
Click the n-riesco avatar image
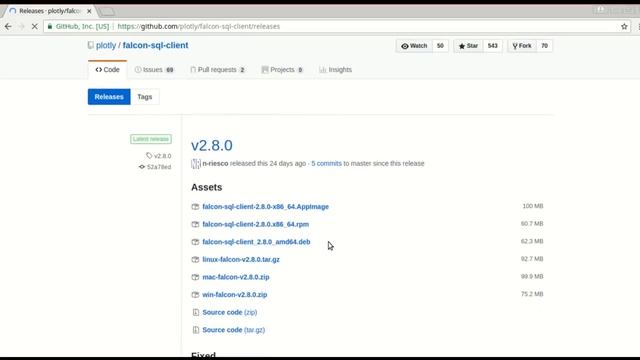pos(196,164)
